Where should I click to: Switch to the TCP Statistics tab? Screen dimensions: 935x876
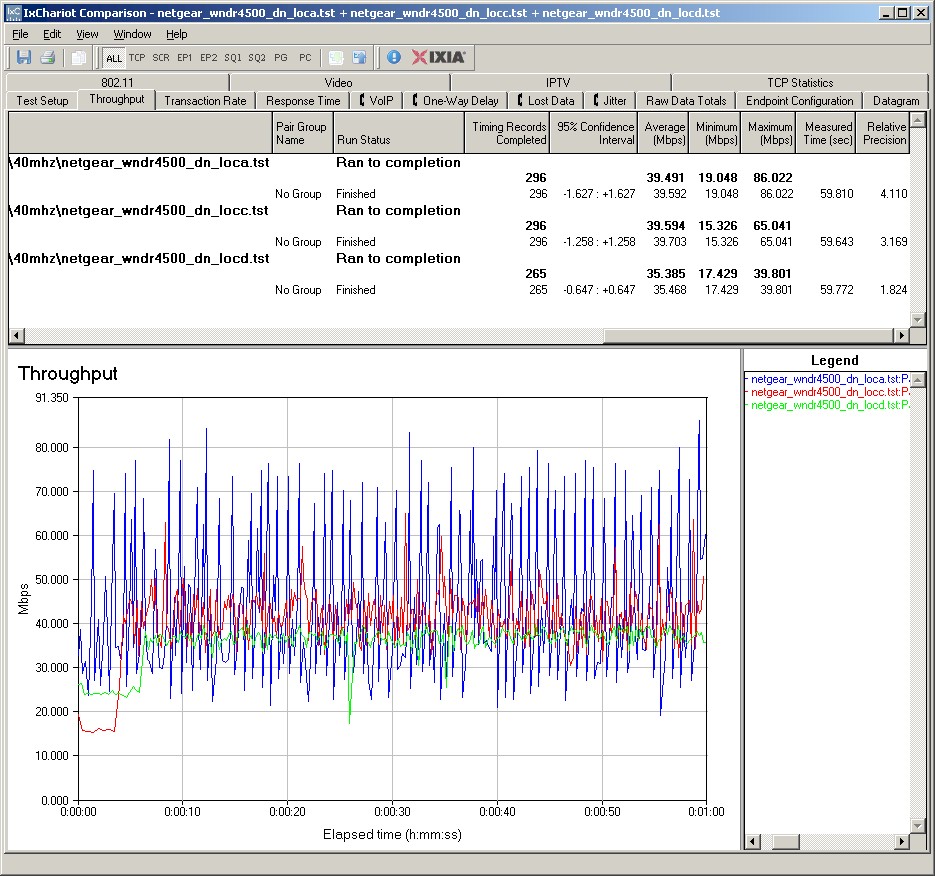(x=800, y=82)
